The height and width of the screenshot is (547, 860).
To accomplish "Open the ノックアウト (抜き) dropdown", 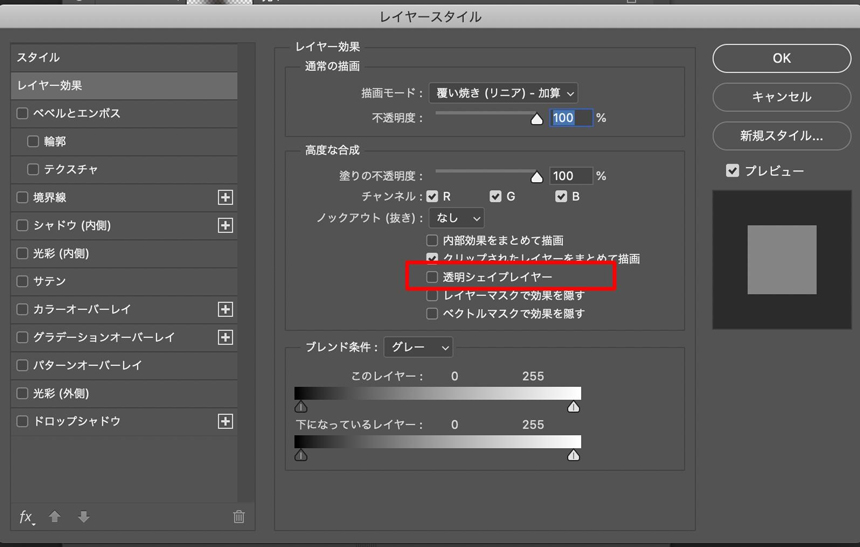I will (456, 218).
